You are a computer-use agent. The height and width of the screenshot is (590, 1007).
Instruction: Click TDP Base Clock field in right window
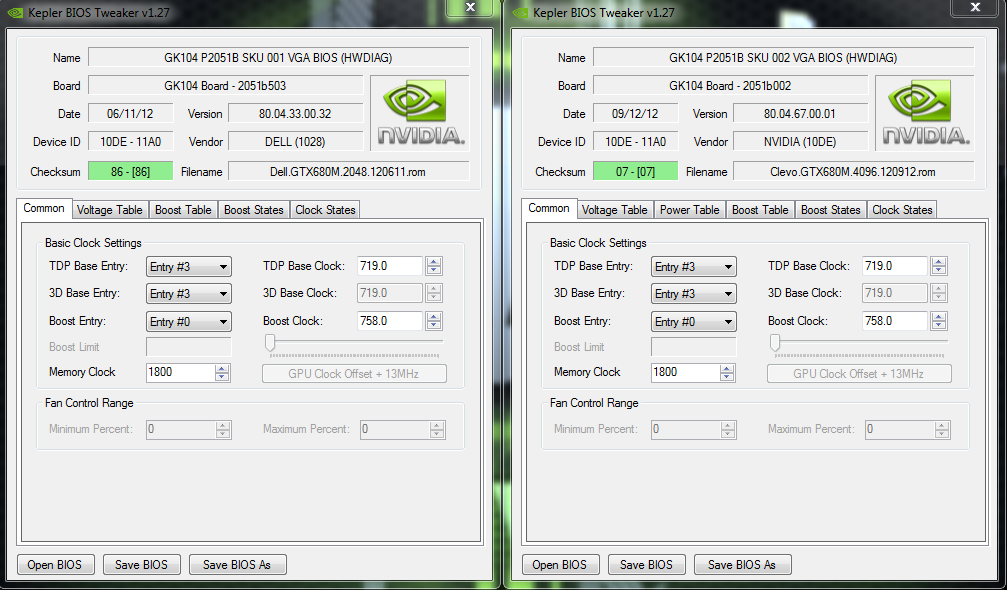point(895,266)
